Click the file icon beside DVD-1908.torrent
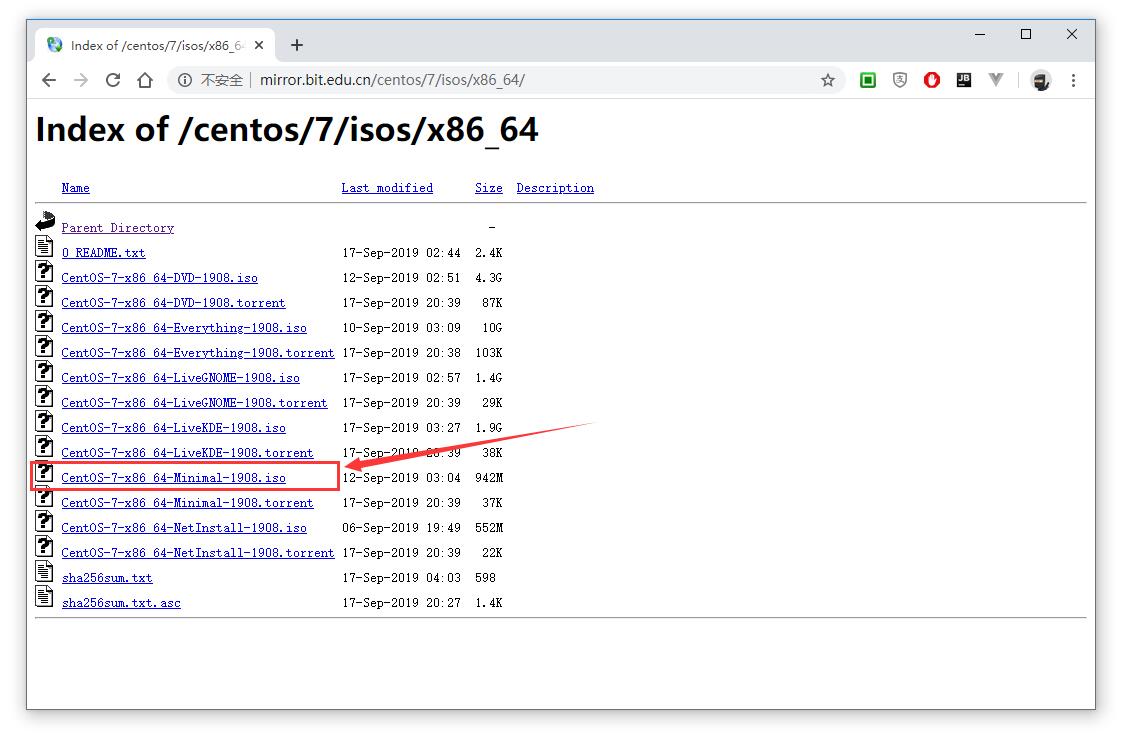Screen dimensions: 1121x738 coord(44,296)
